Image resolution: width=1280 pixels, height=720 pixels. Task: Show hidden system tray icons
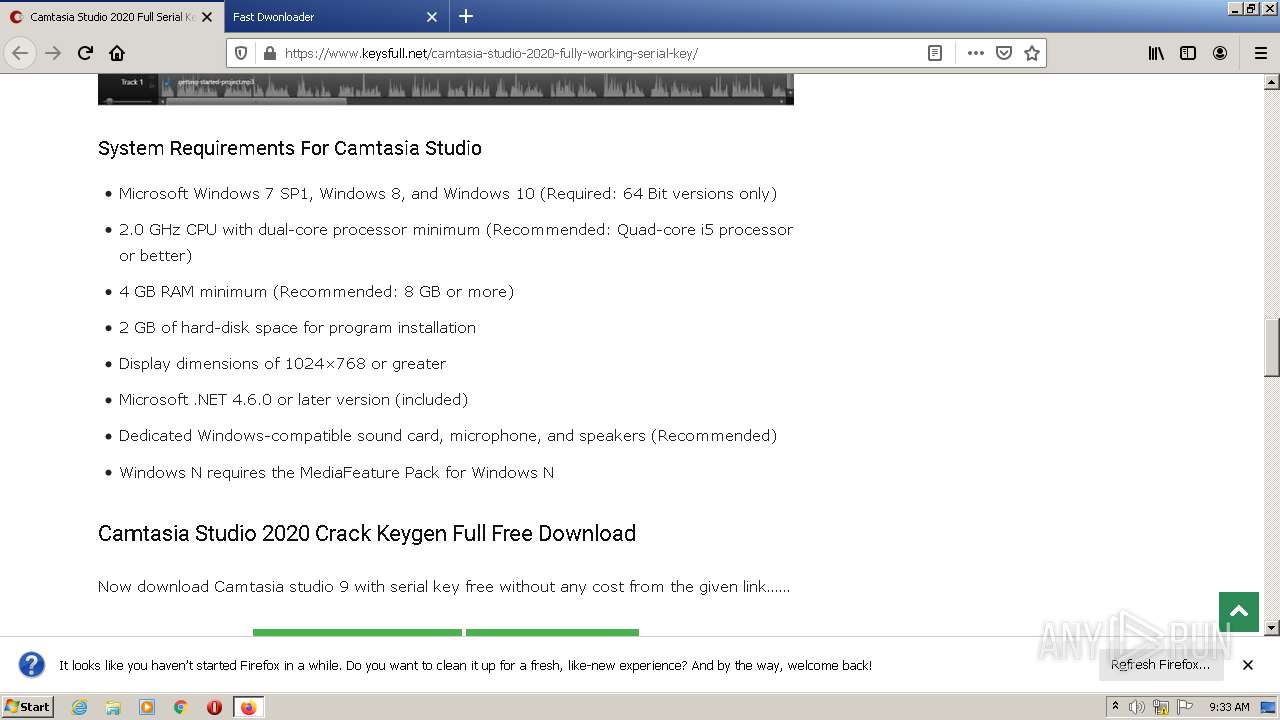pos(1116,707)
